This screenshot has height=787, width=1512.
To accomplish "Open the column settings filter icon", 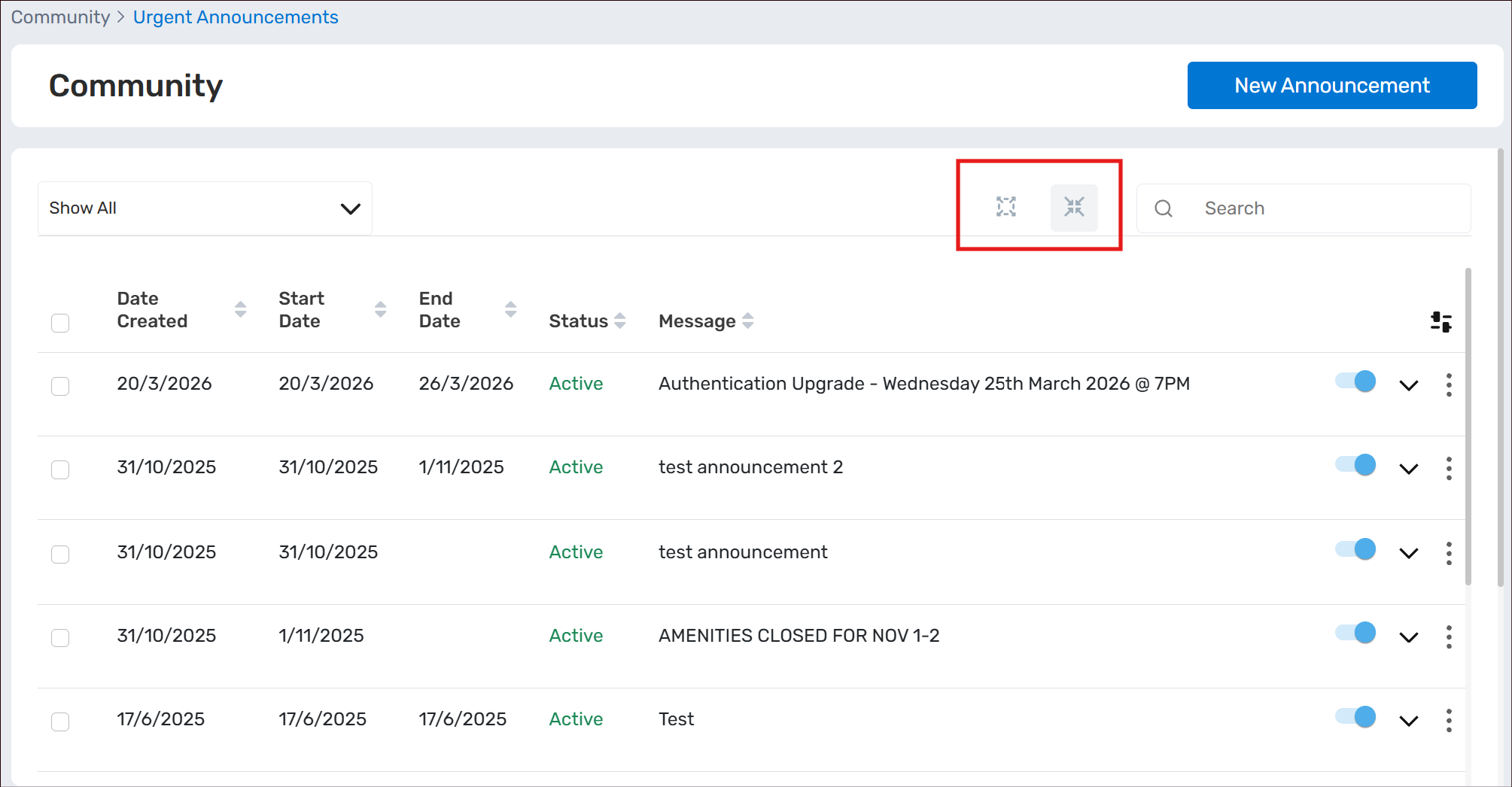I will tap(1441, 322).
